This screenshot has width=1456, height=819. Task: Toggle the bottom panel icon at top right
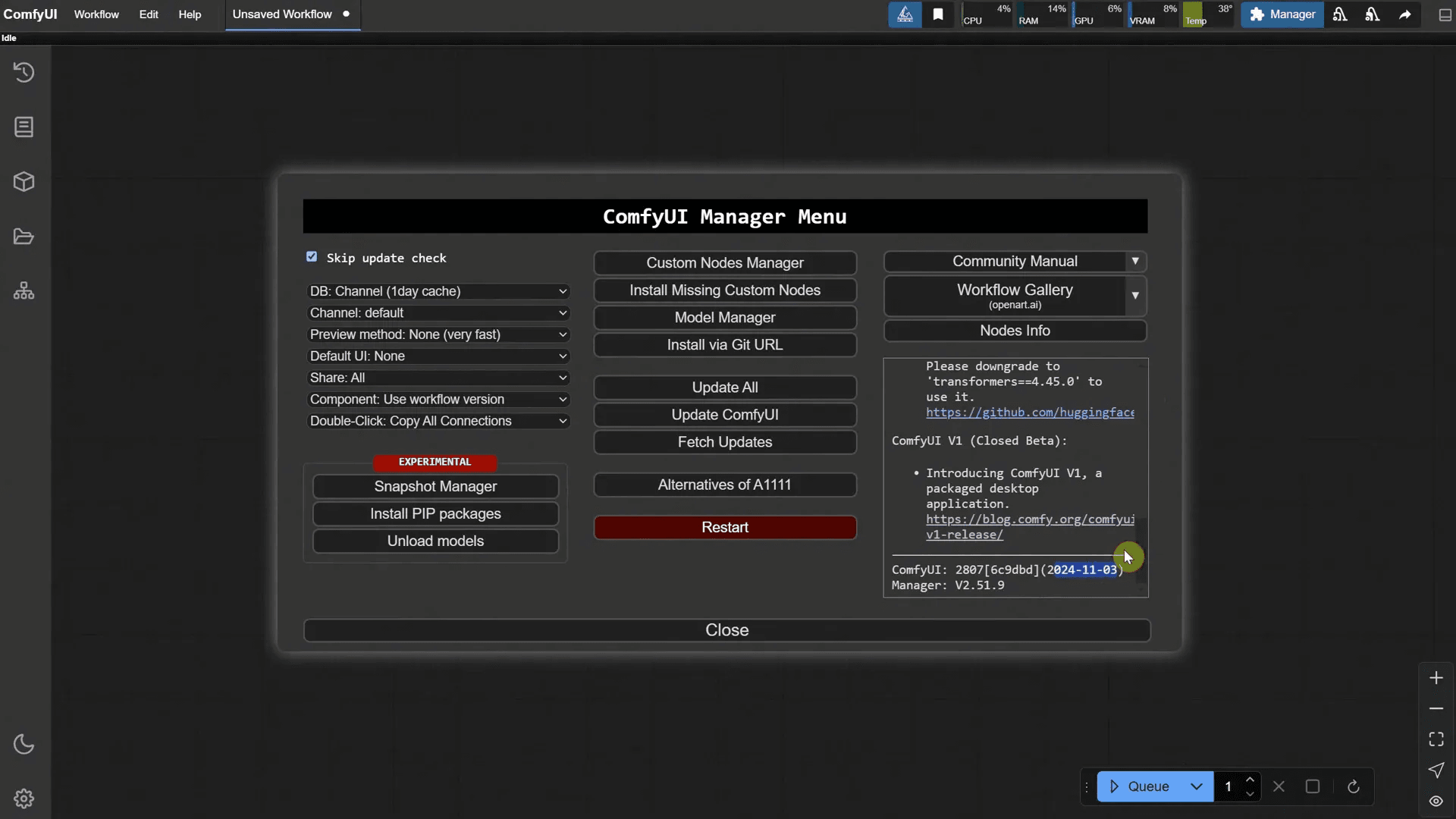click(1445, 14)
